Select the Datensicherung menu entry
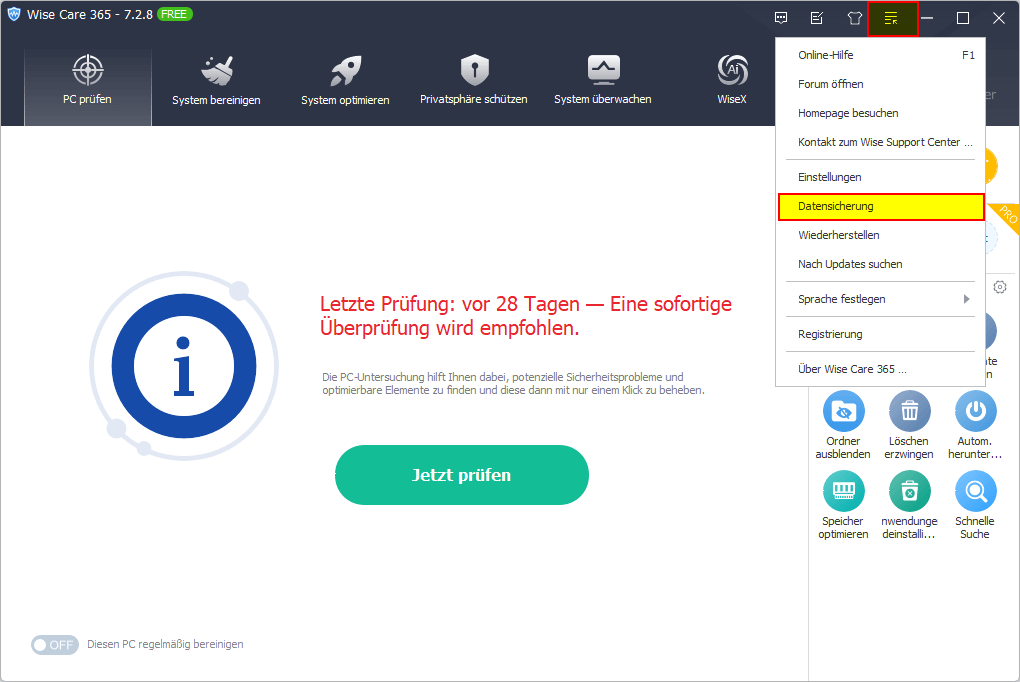 (881, 206)
